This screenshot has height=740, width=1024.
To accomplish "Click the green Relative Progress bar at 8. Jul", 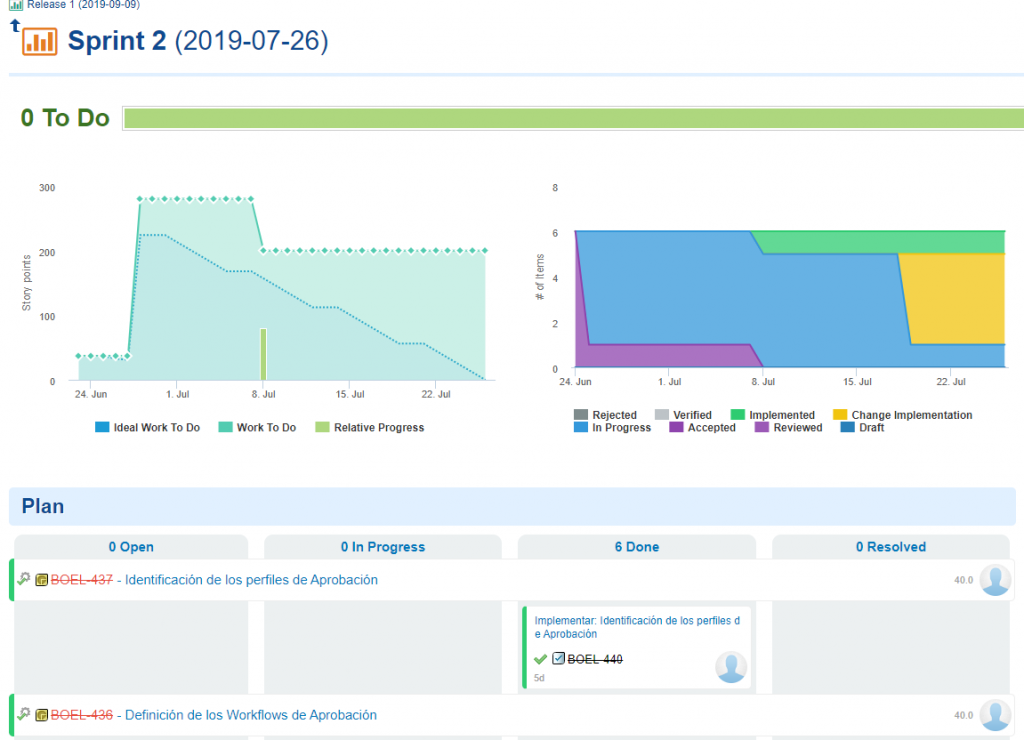I will pos(263,354).
